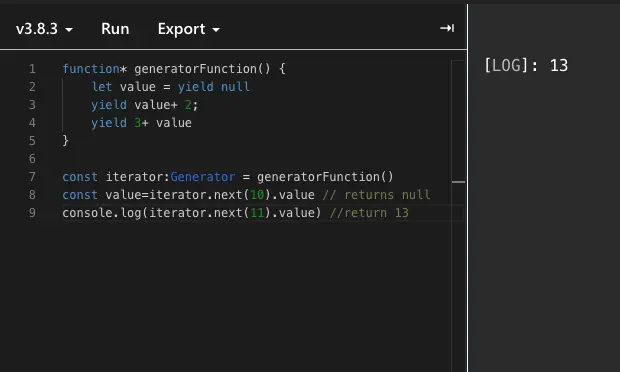The image size is (620, 372).
Task: Click the 'generatorFunction()' name on line 1
Action: pos(202,69)
